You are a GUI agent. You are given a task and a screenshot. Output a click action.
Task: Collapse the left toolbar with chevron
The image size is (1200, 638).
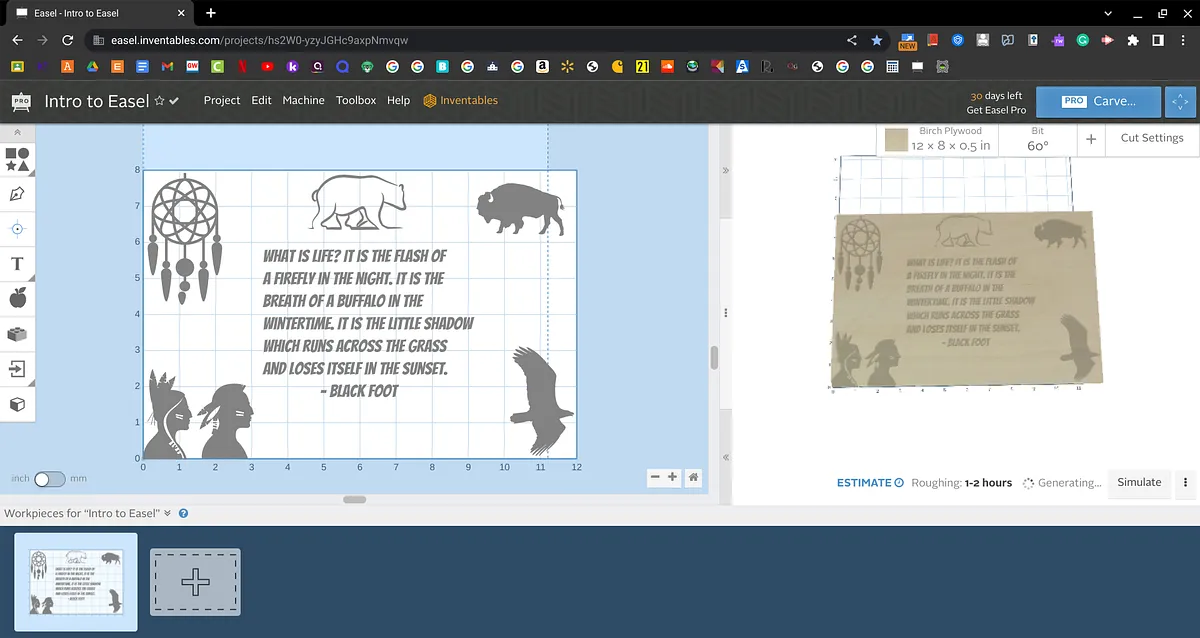coord(17,132)
